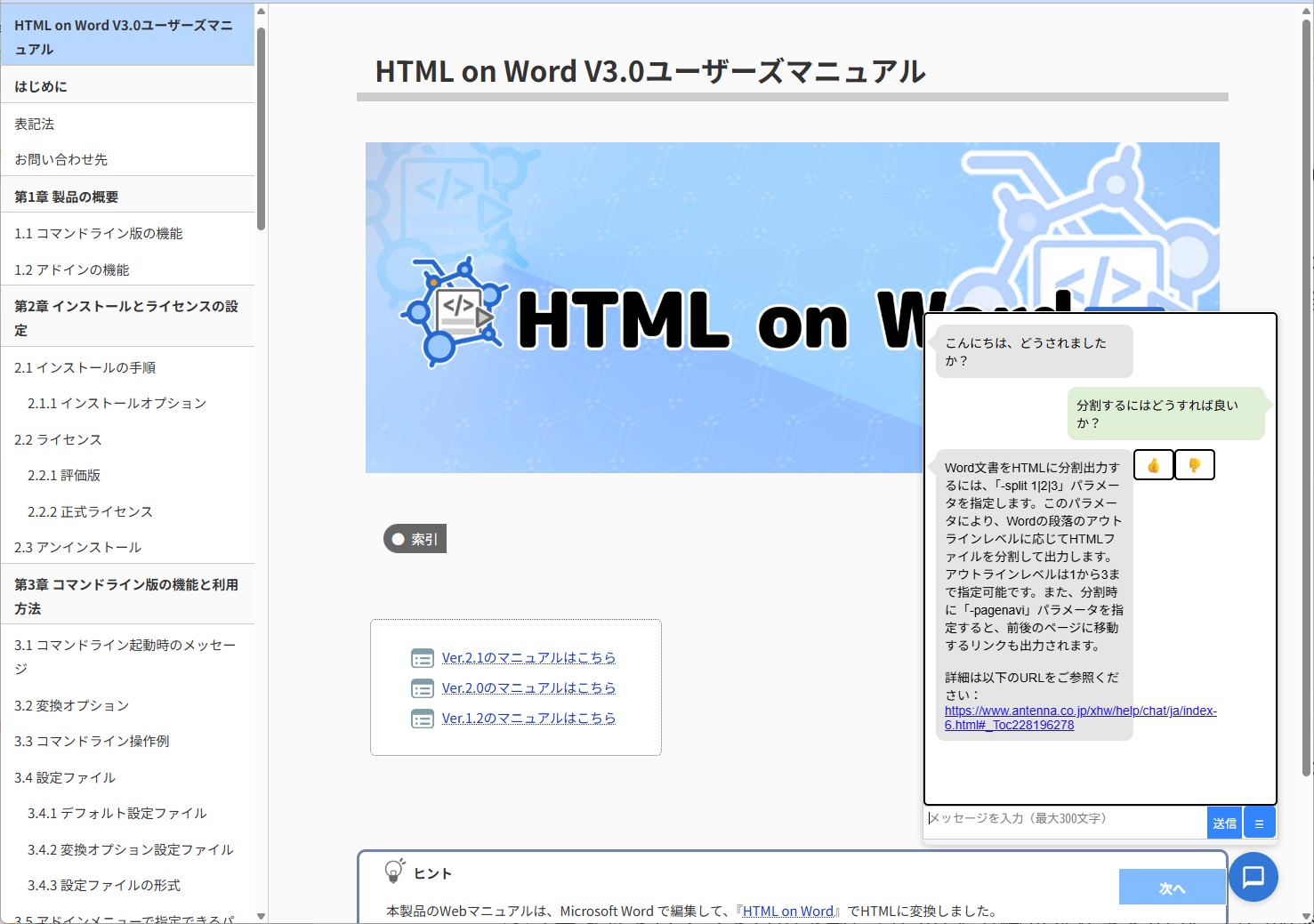Select 2.2 ライセンス sidebar entry

[x=128, y=439]
